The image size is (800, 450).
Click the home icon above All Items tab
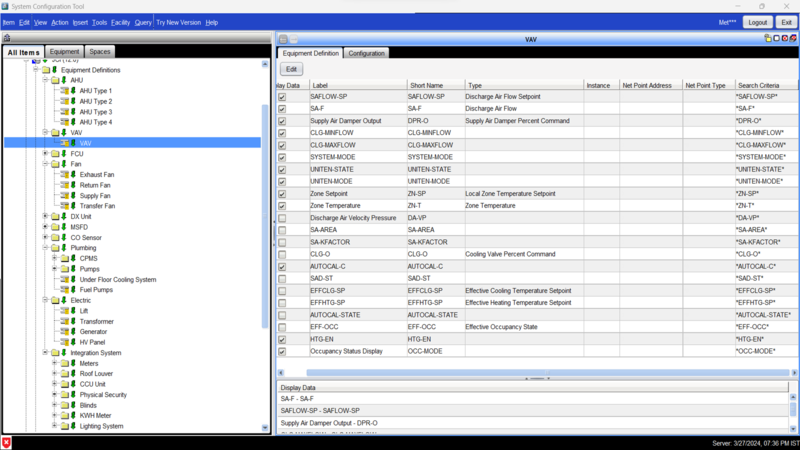coord(7,38)
